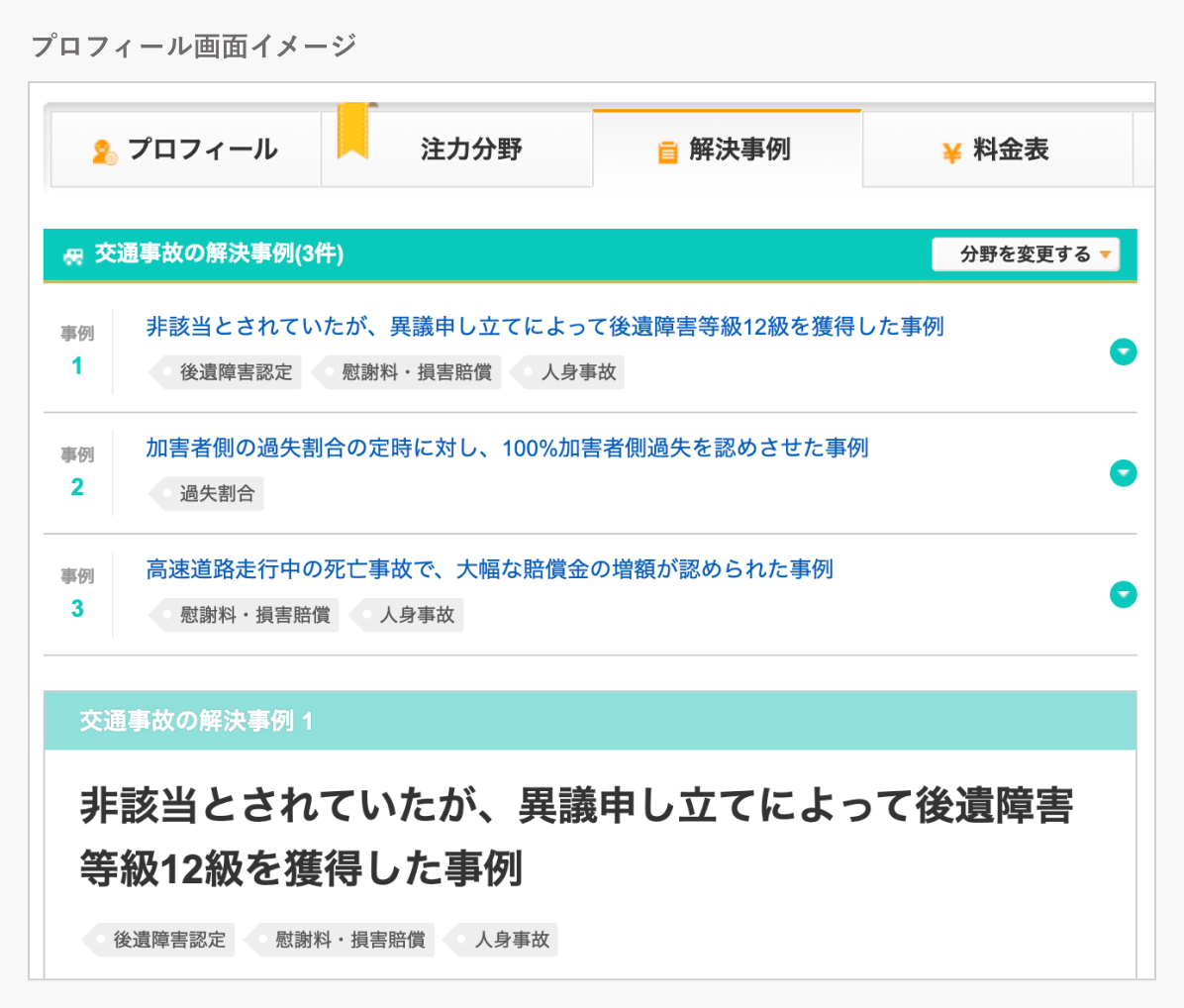Click the yen icon beside 料金表
Image resolution: width=1184 pixels, height=1008 pixels.
coord(951,151)
